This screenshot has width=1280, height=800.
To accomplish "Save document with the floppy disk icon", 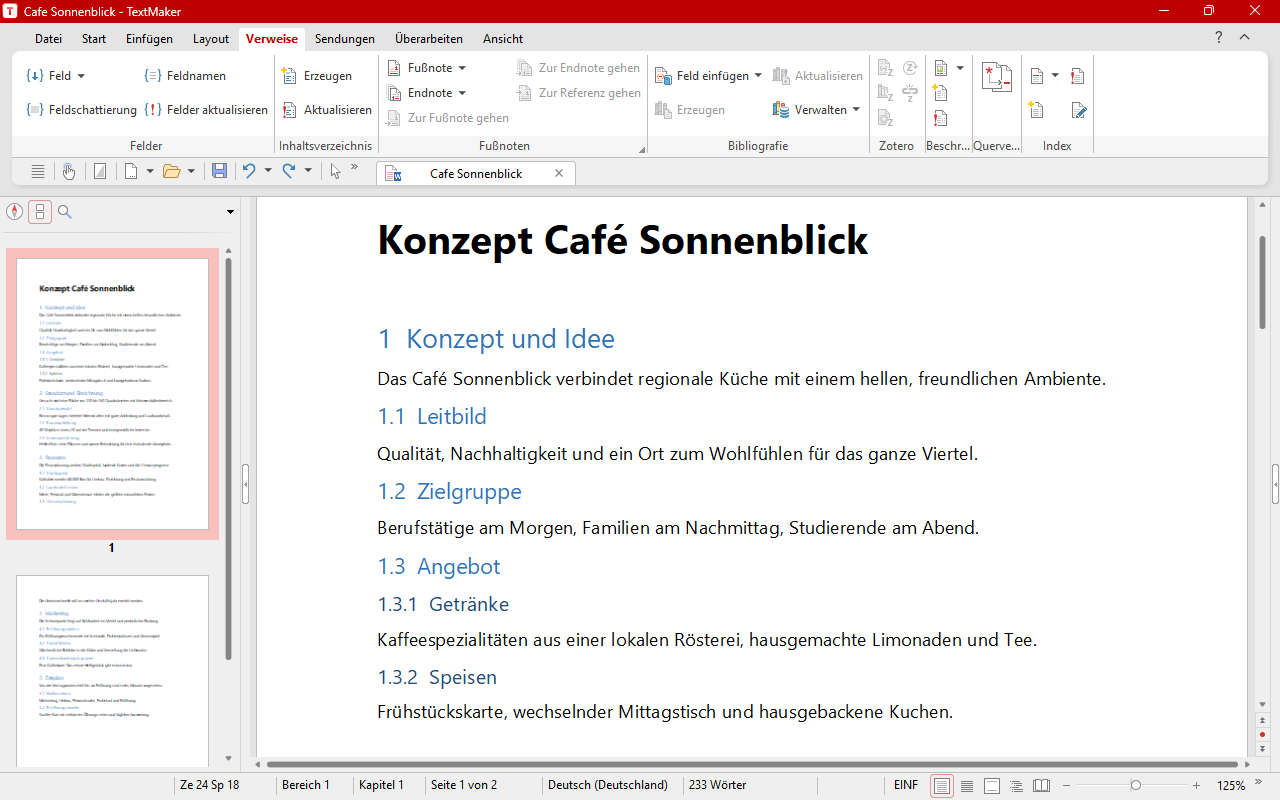I will pos(220,171).
